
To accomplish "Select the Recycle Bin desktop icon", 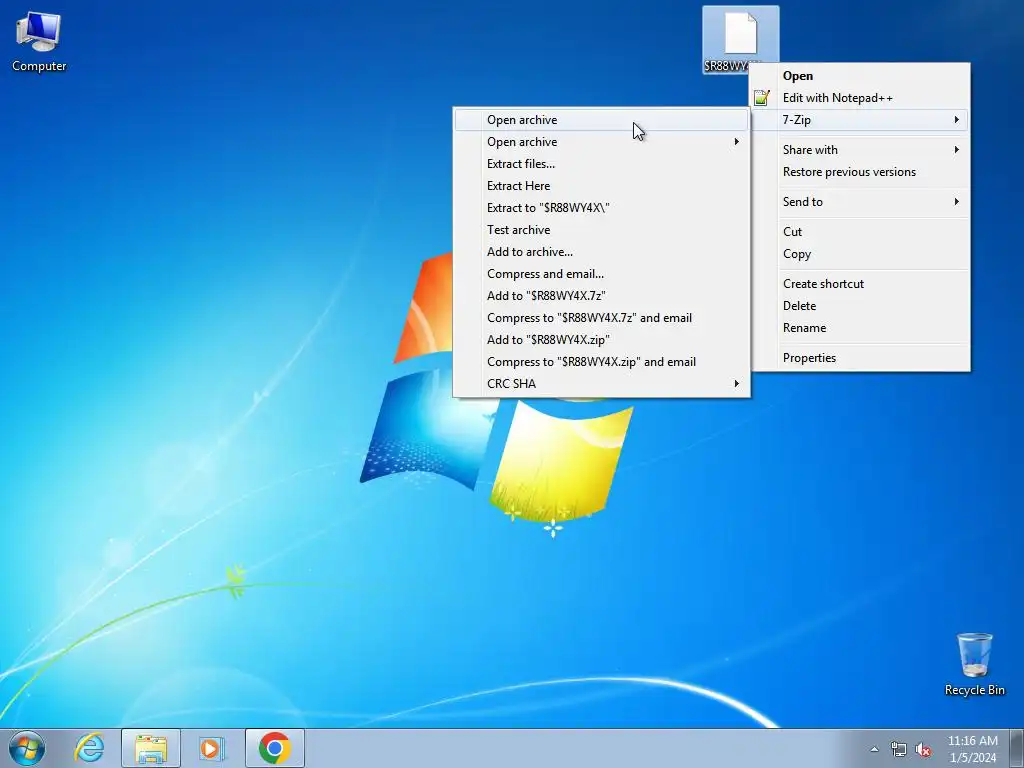I will (x=974, y=664).
